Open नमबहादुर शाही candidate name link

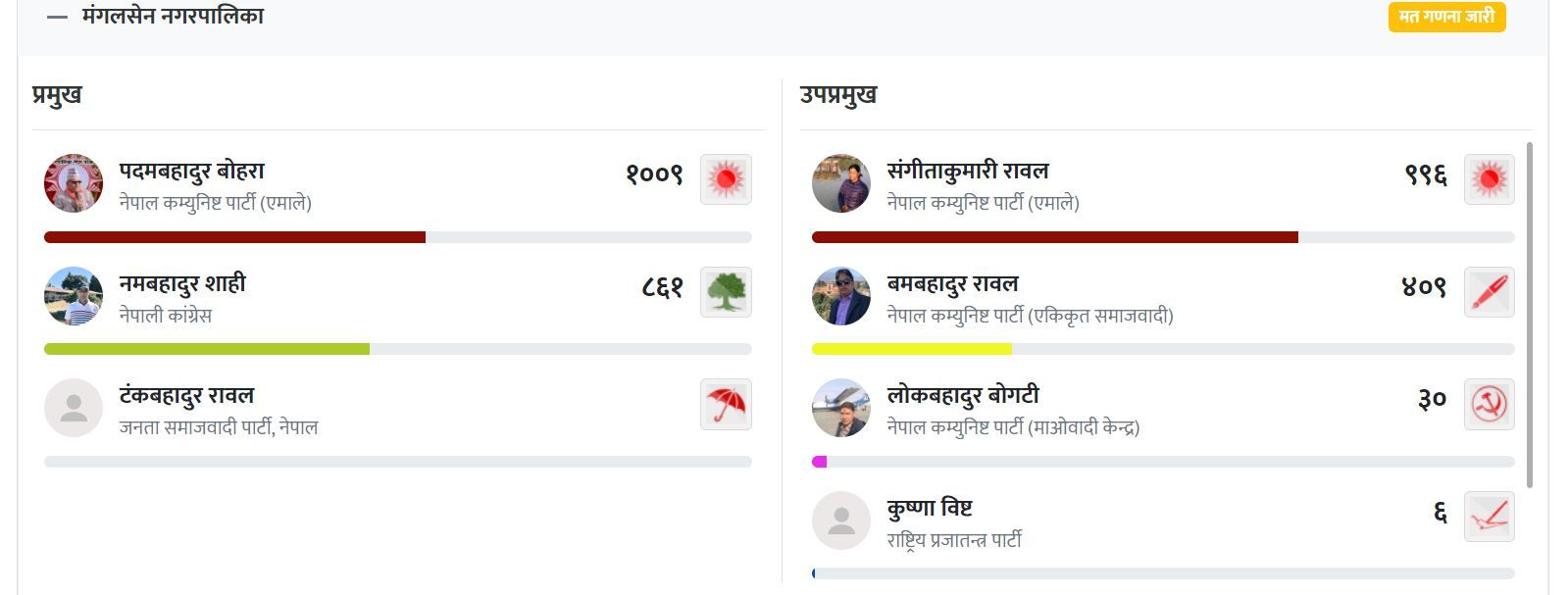tap(182, 284)
